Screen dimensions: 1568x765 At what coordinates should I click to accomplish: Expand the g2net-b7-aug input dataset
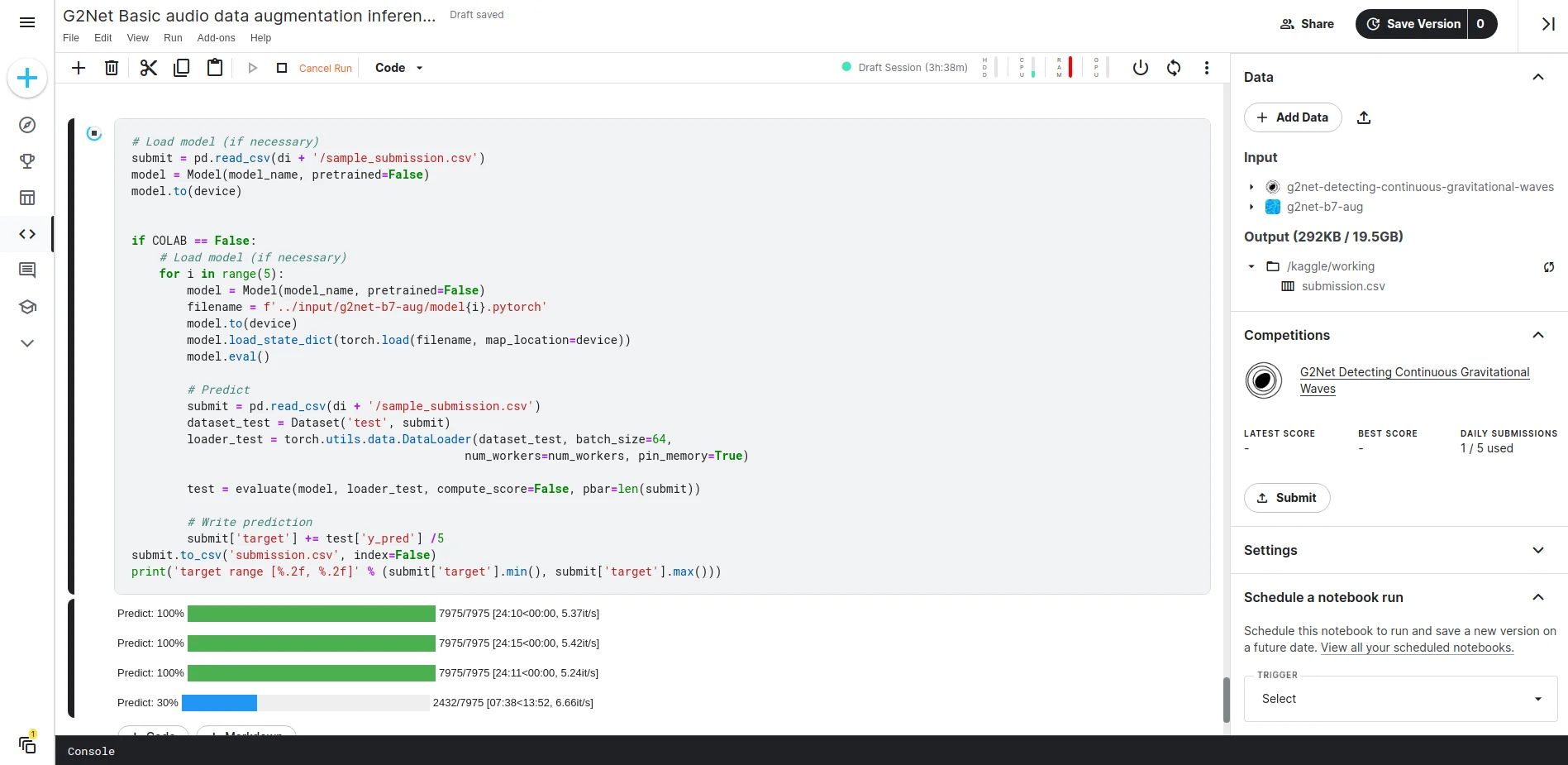point(1251,207)
